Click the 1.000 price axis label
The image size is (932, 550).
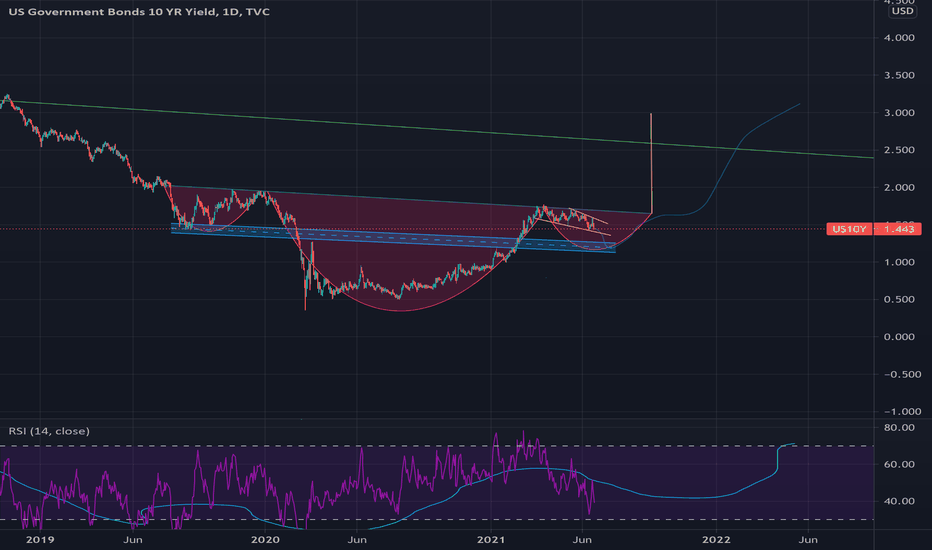(x=899, y=262)
